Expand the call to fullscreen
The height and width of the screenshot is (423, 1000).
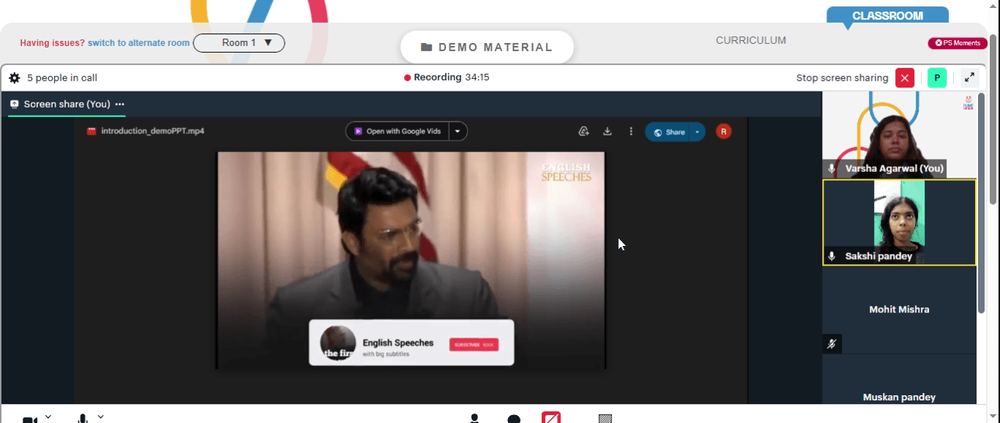click(x=969, y=78)
